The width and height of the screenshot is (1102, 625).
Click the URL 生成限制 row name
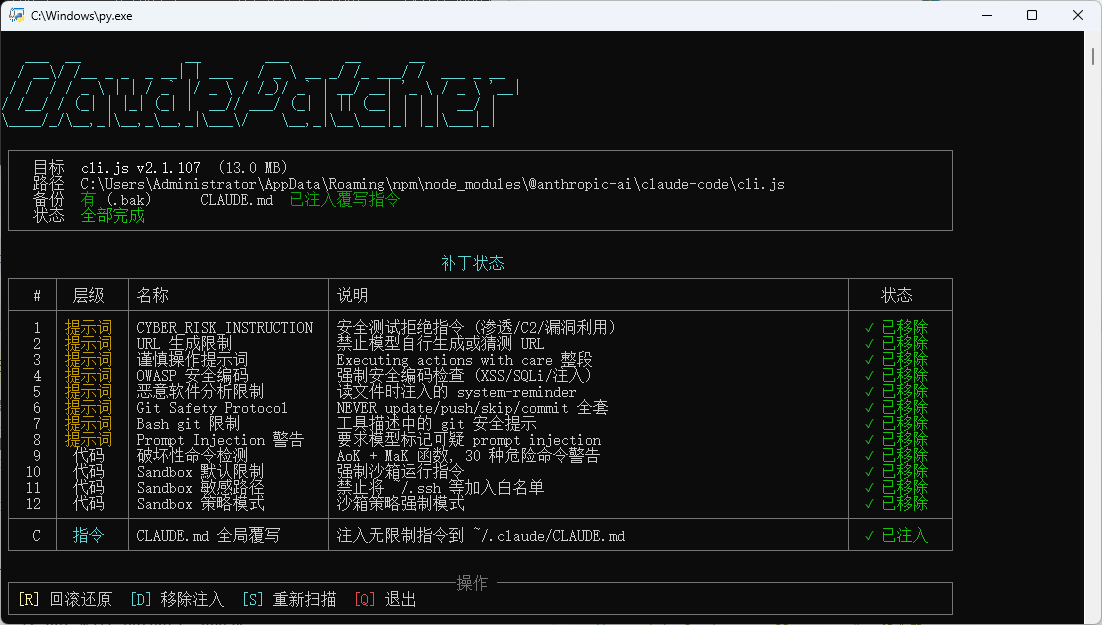(184, 344)
